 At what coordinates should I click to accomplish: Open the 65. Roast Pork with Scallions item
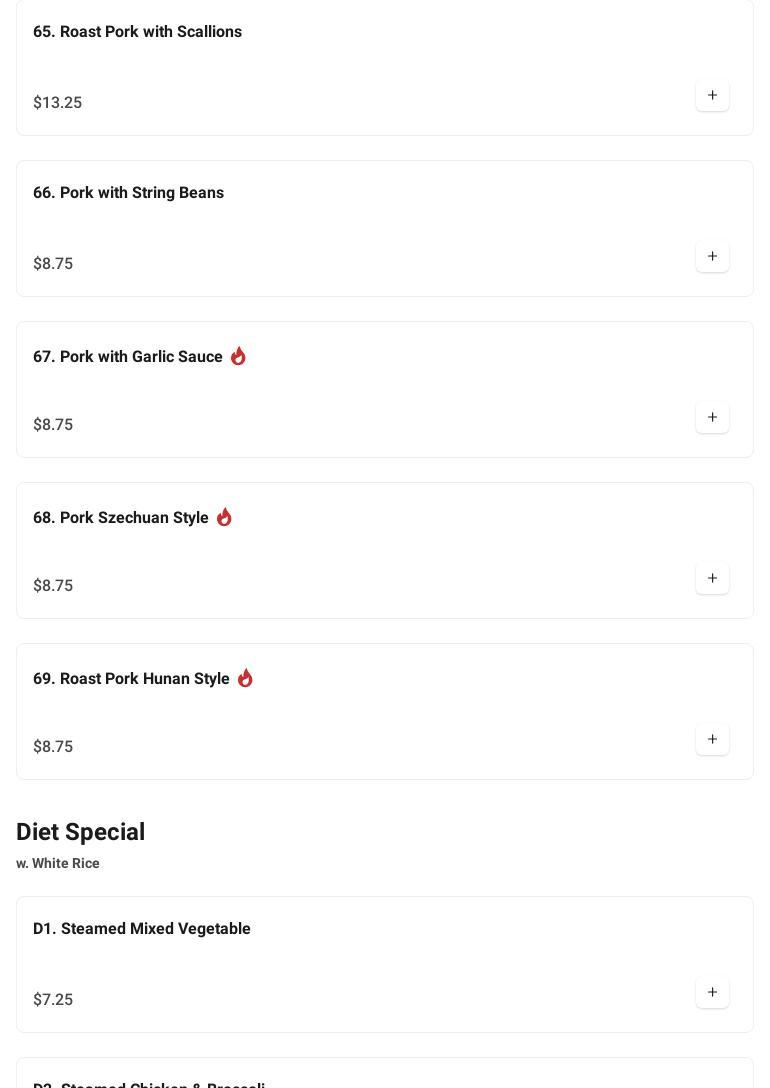[x=137, y=32]
